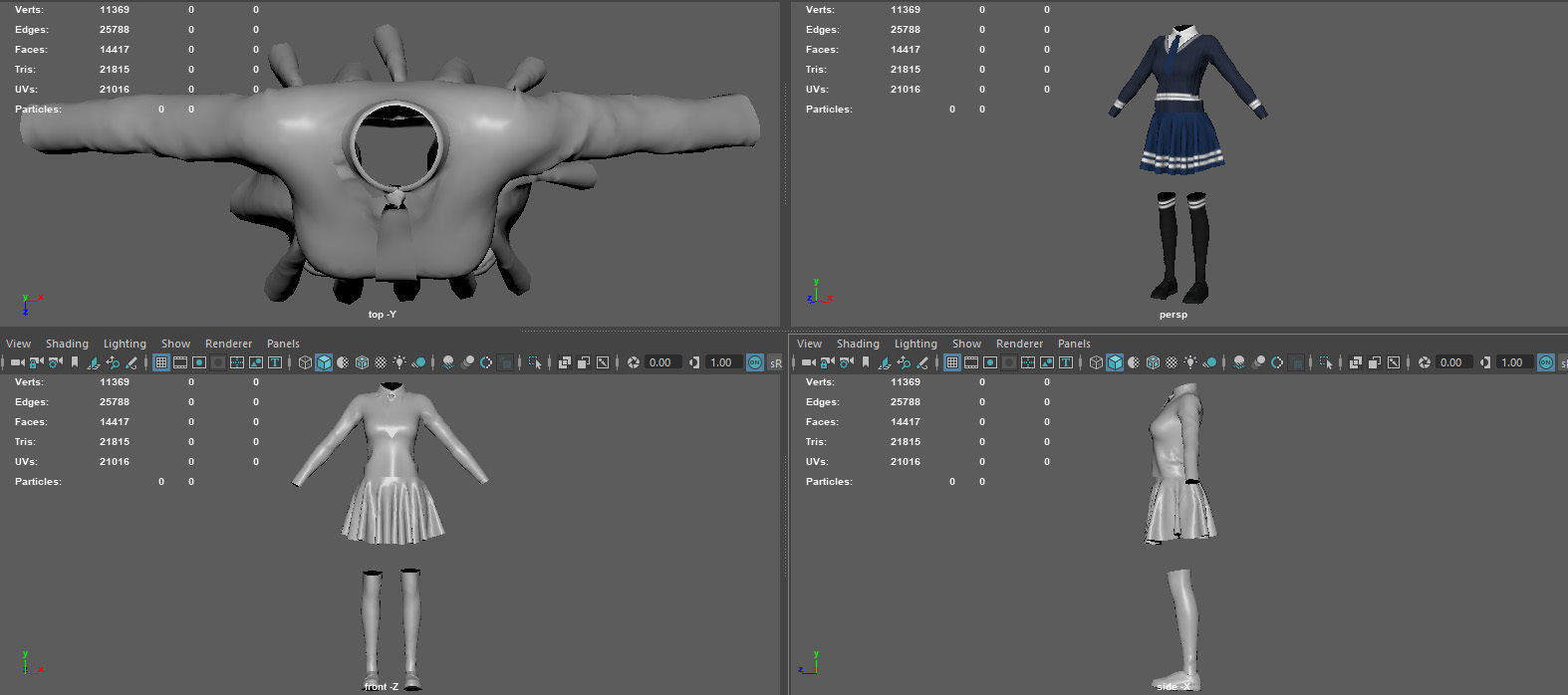The width and height of the screenshot is (1568, 695).
Task: Enable Wireframe on Shaded in front panel
Action: coord(362,362)
